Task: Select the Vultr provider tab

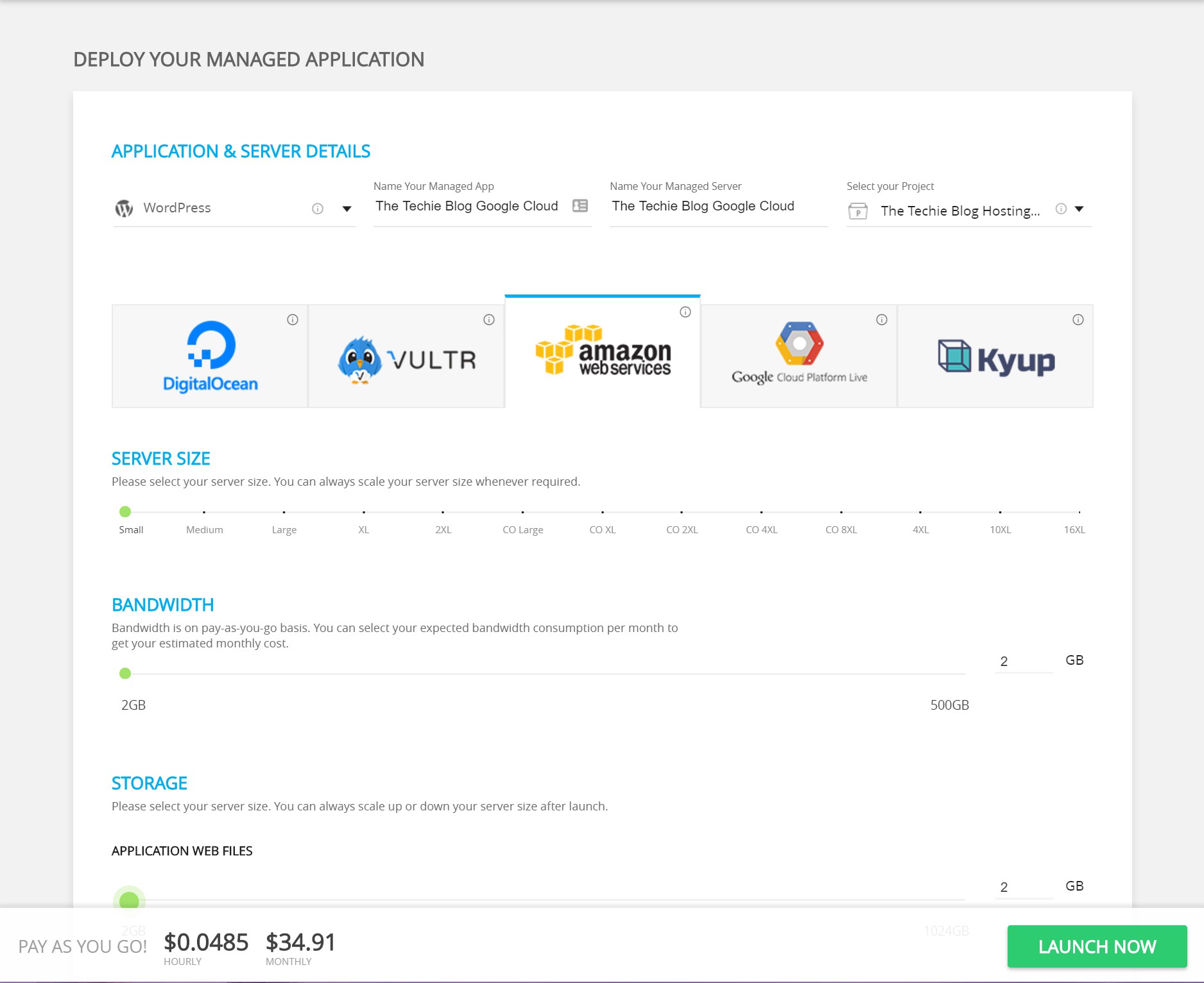Action: pyautogui.click(x=406, y=356)
